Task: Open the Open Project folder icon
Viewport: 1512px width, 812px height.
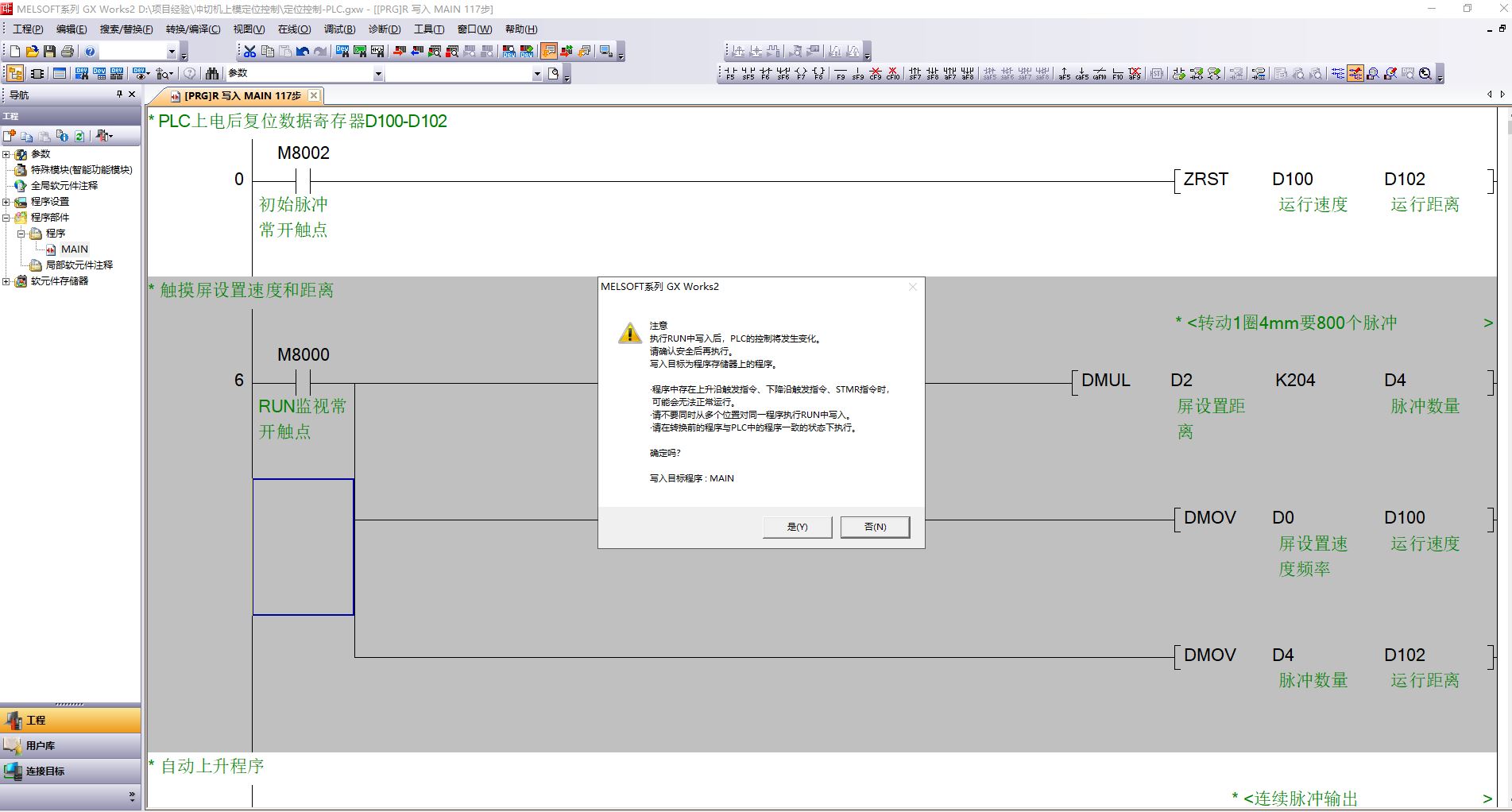Action: pos(32,52)
